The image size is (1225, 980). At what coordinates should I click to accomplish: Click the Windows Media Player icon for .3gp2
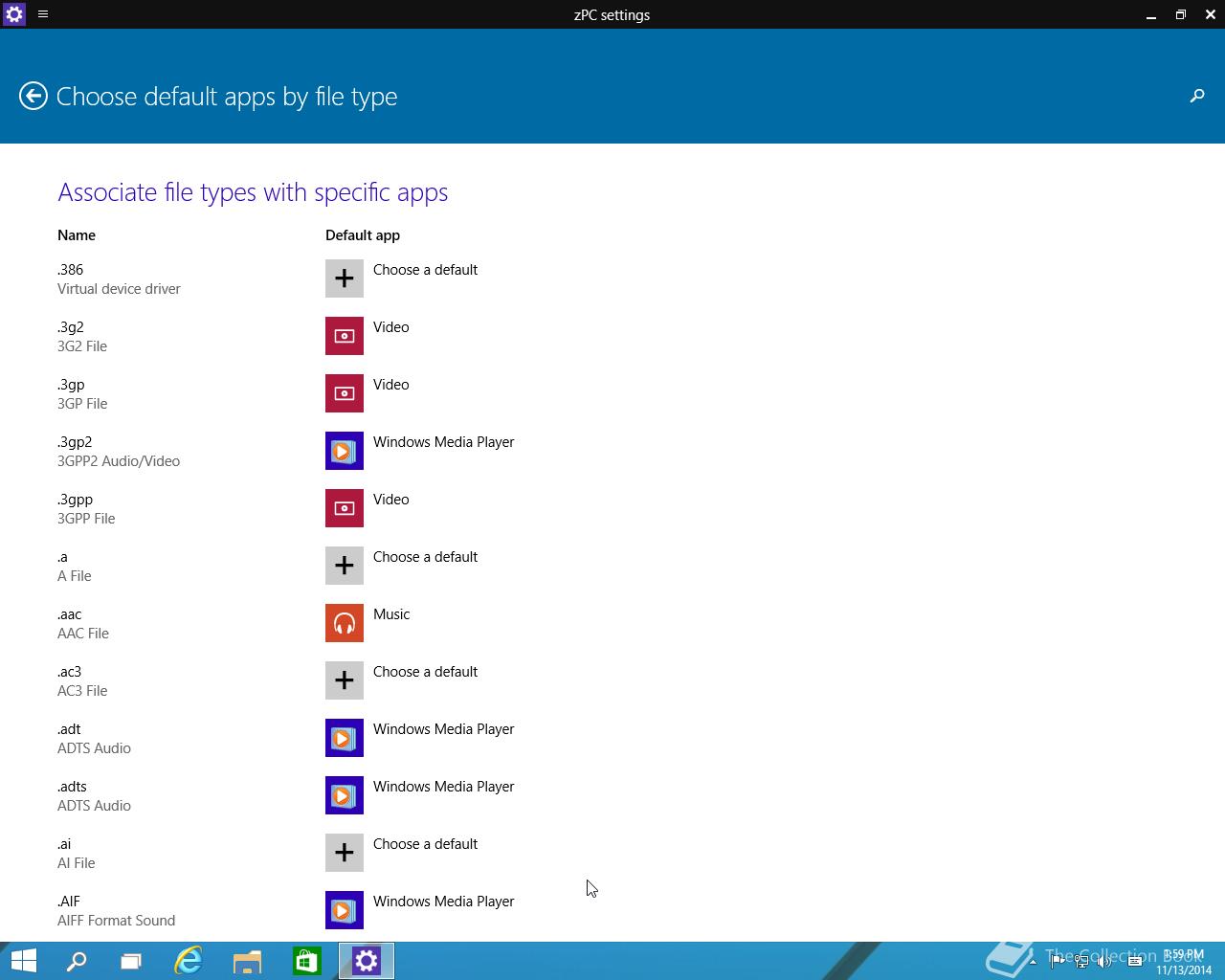click(345, 451)
